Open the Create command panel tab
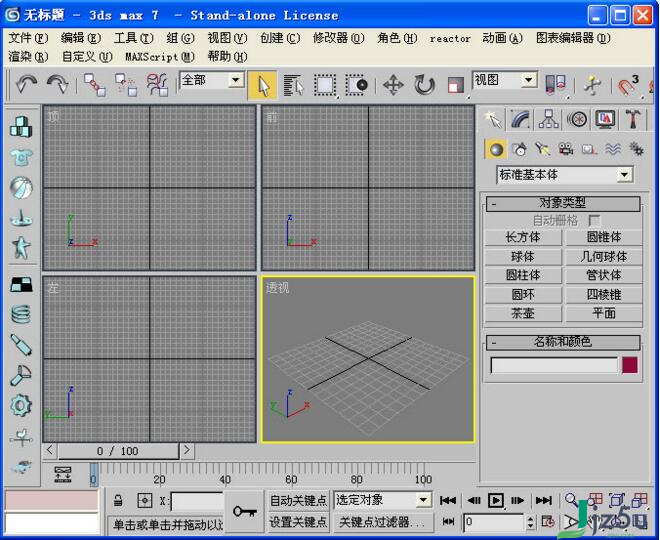660x540 pixels. 493,120
